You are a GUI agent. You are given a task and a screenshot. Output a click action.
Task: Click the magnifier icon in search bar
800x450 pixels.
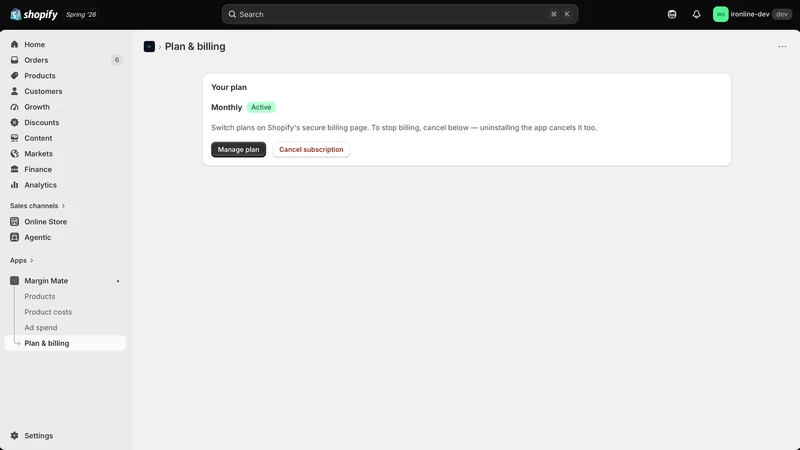(232, 14)
